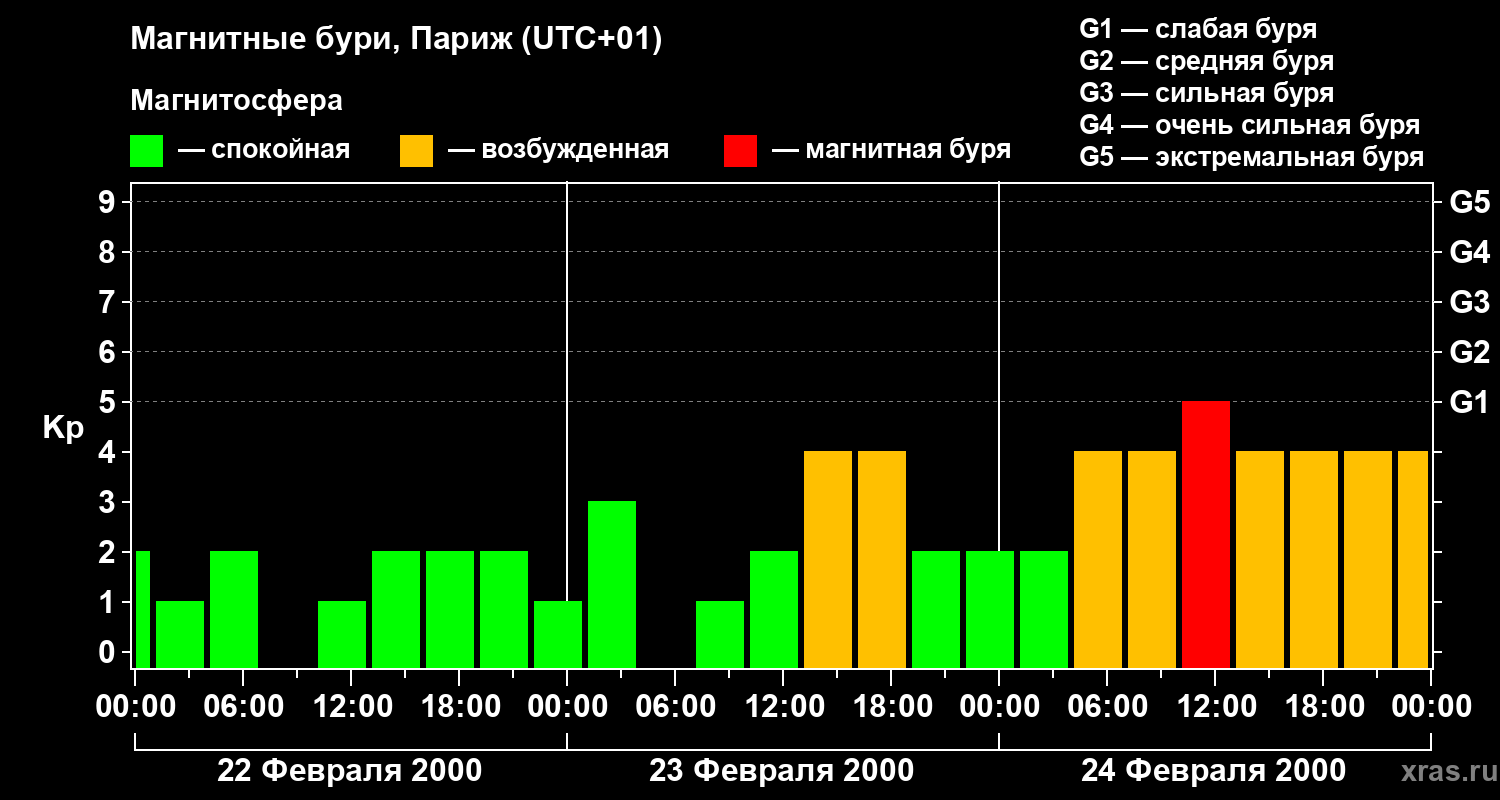
Task: Click the 'G1 — слабая буря' legend line
Action: point(1198,29)
